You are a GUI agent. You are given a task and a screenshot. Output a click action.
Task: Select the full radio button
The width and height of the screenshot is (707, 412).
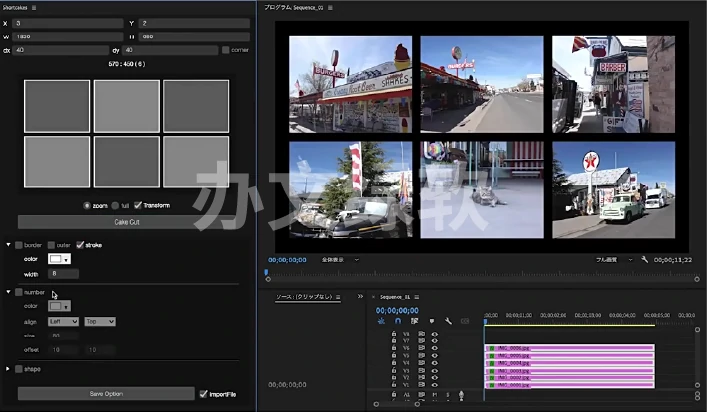(115, 205)
